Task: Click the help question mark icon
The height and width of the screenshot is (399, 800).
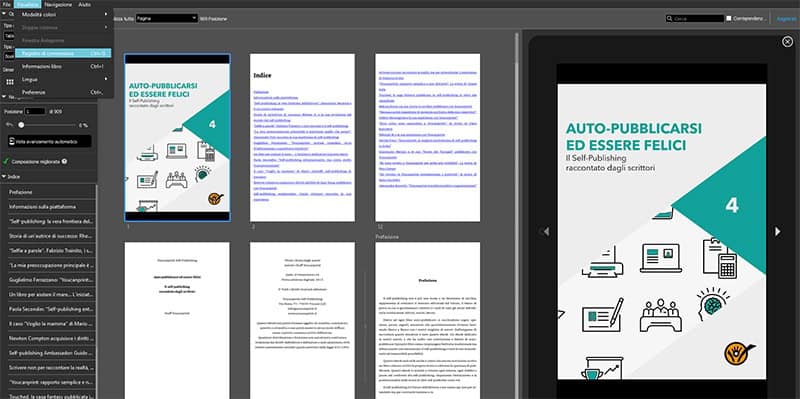Action: click(64, 161)
